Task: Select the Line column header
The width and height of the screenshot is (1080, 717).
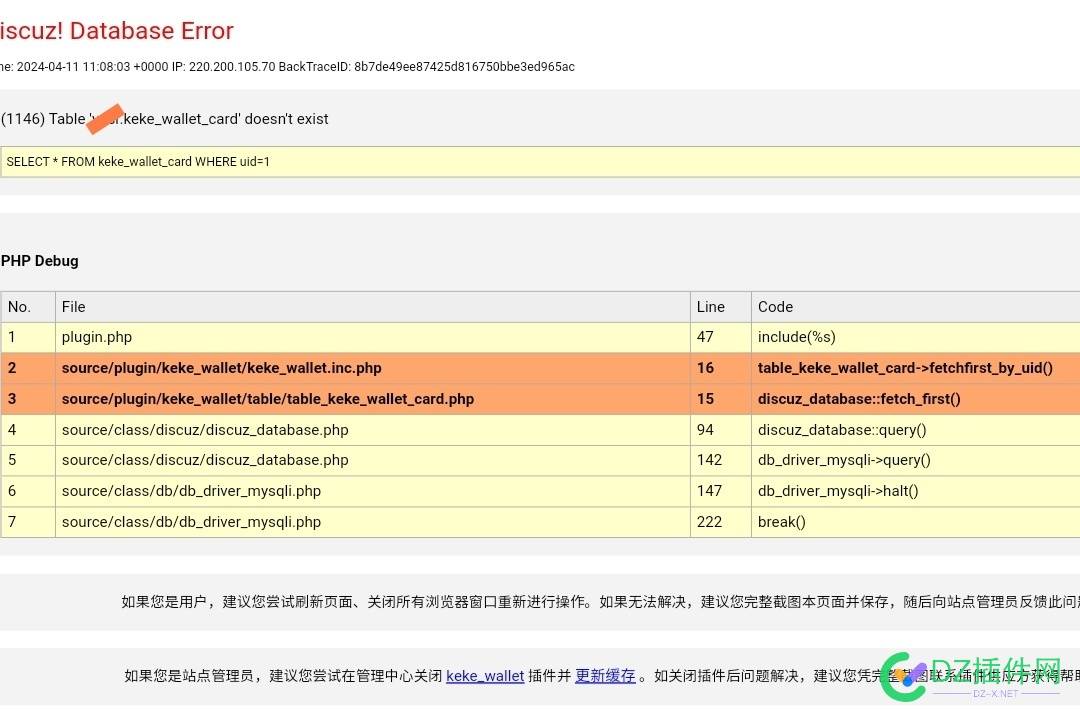Action: (711, 307)
